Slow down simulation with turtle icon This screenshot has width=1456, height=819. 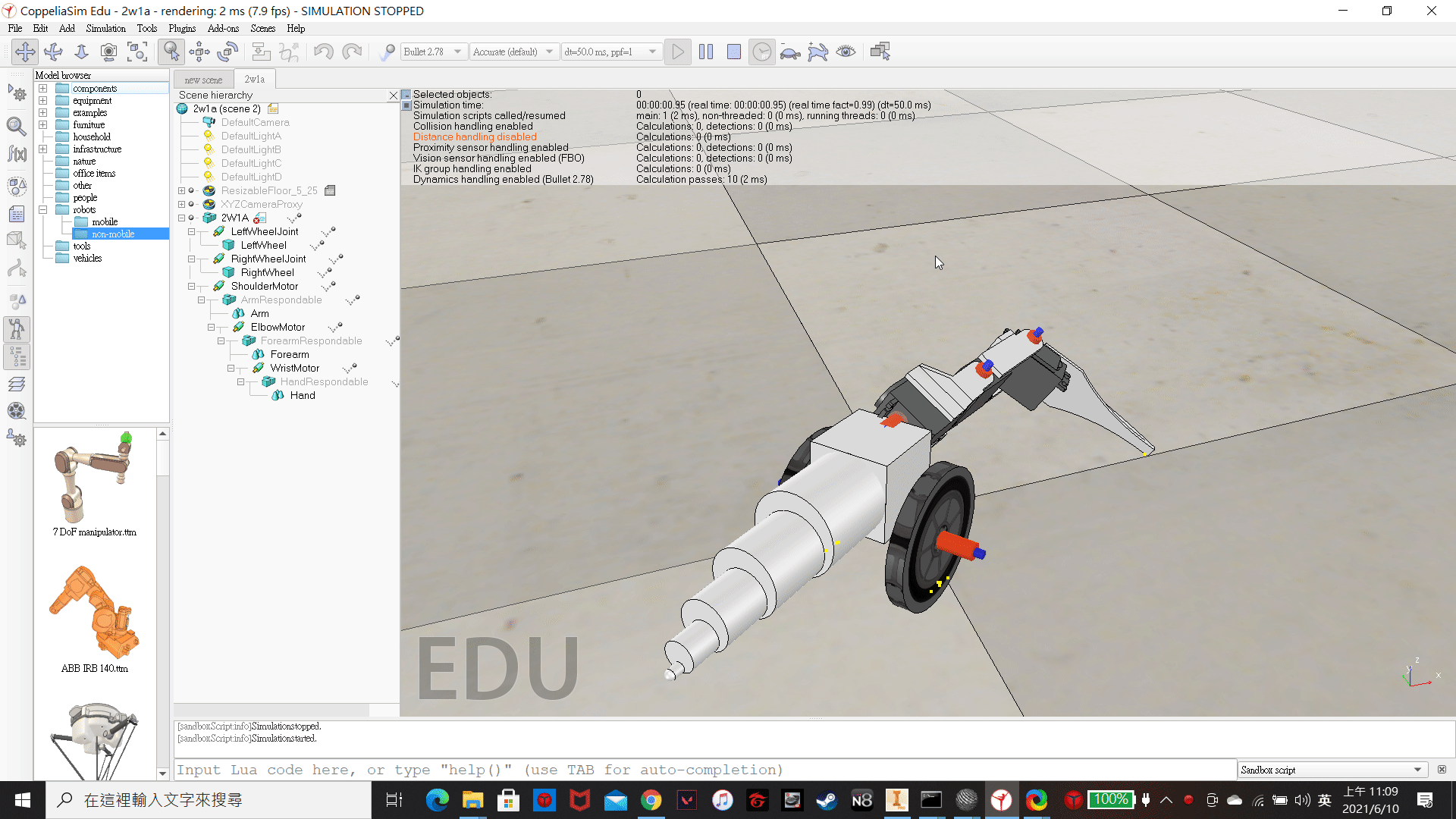790,52
